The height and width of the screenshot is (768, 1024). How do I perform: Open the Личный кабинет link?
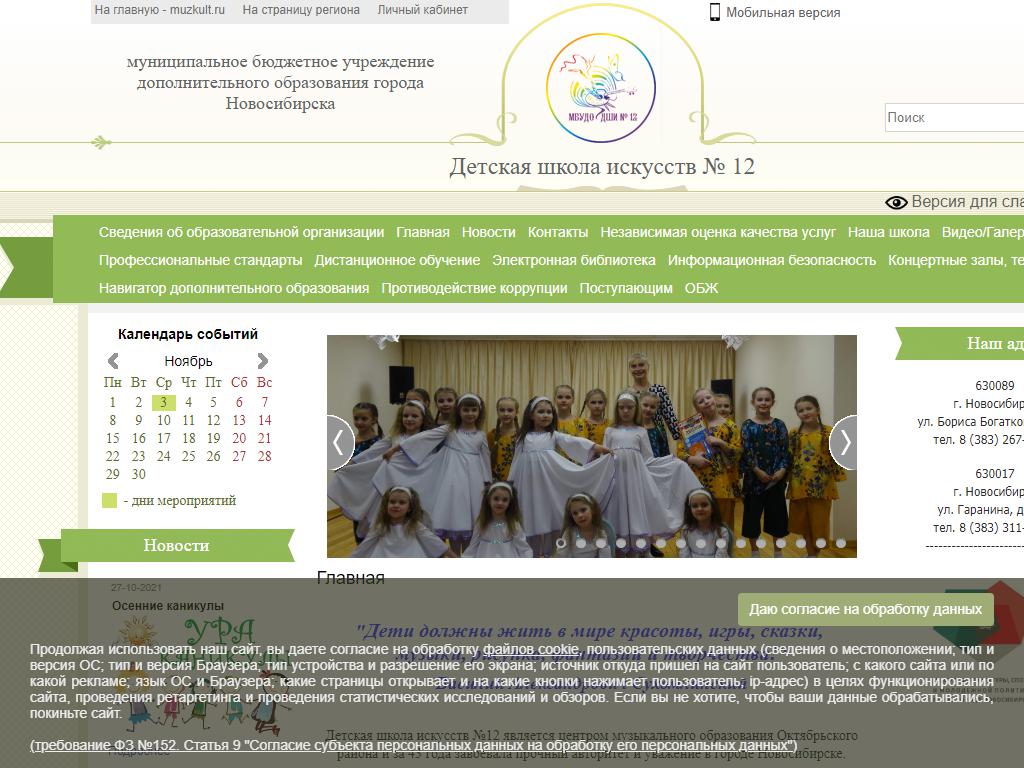[x=422, y=10]
